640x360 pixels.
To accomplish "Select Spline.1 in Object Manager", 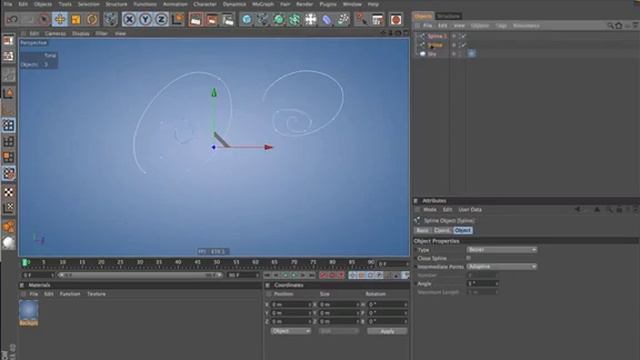I will 437,36.
